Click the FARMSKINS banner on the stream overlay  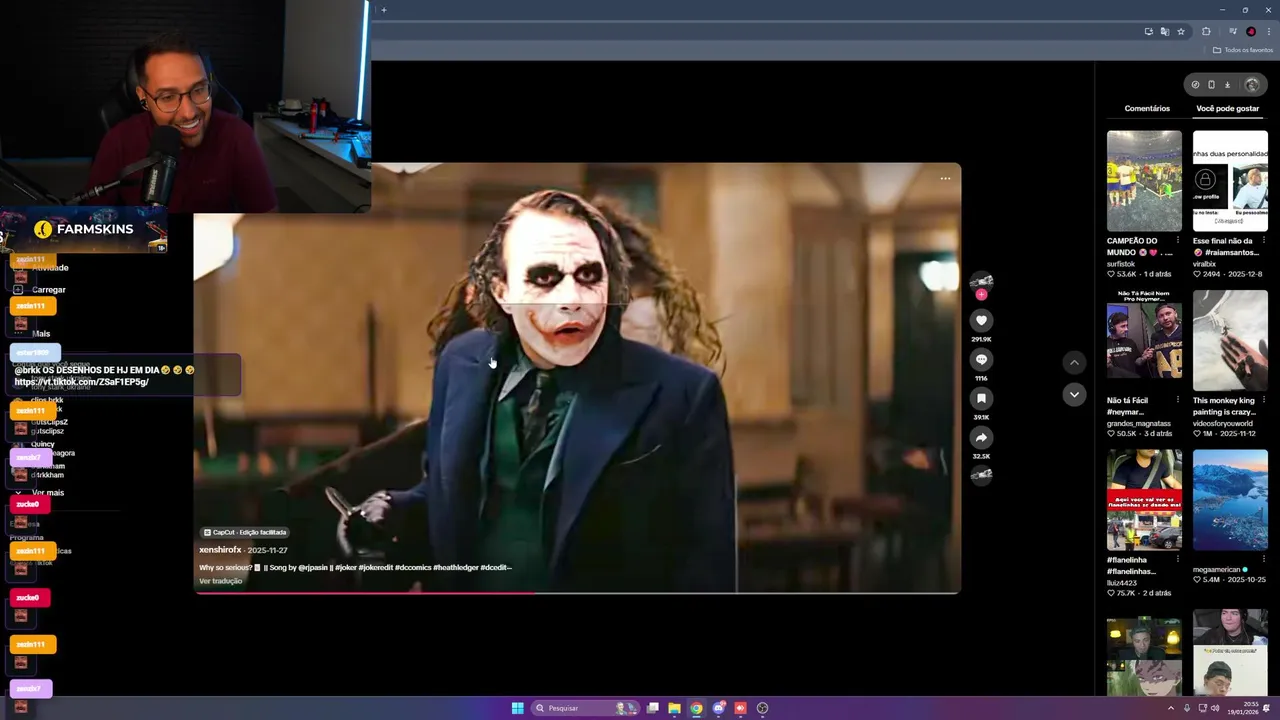coord(84,229)
